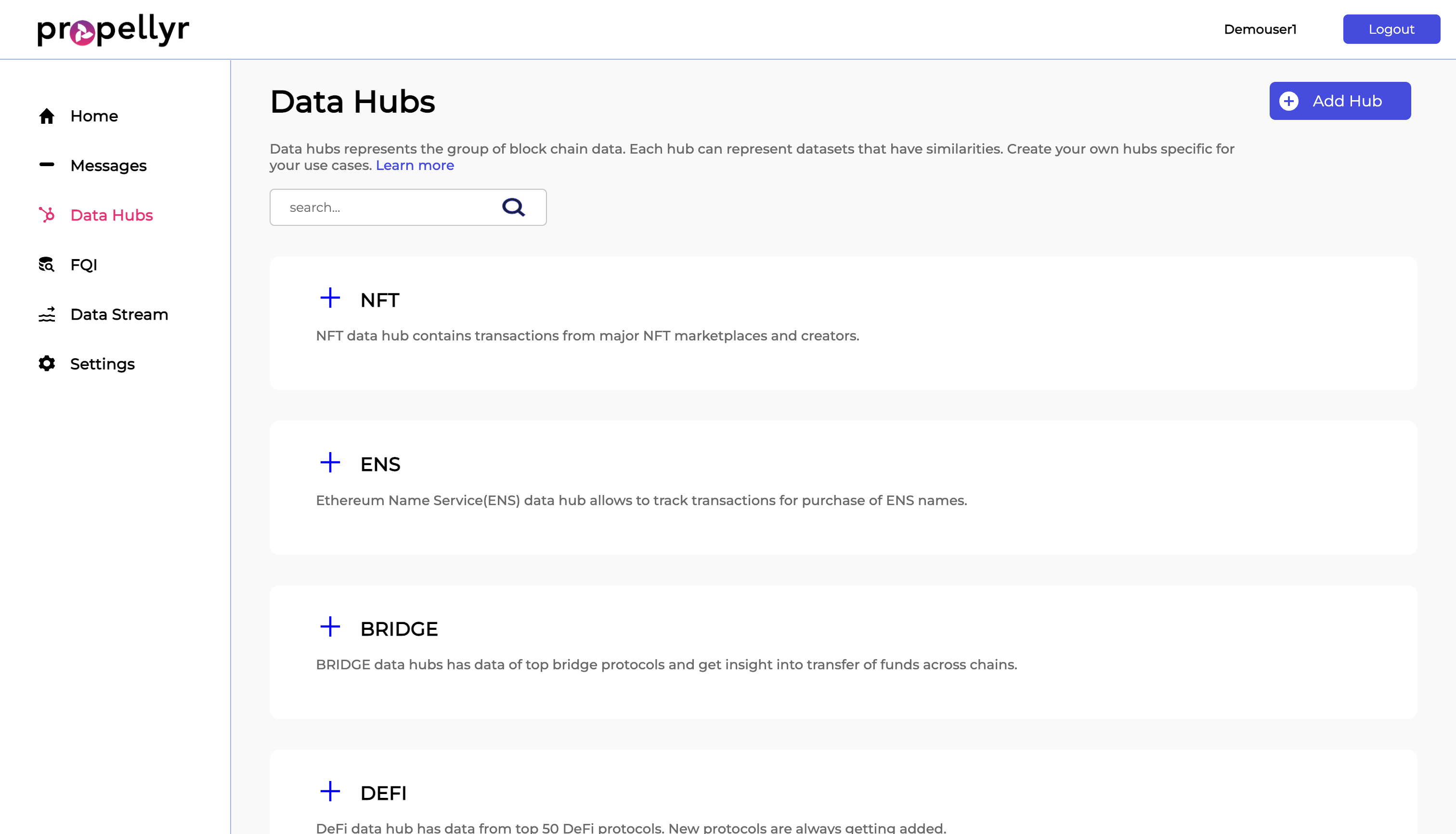Click the Home house icon
The image size is (1456, 834).
tap(47, 116)
